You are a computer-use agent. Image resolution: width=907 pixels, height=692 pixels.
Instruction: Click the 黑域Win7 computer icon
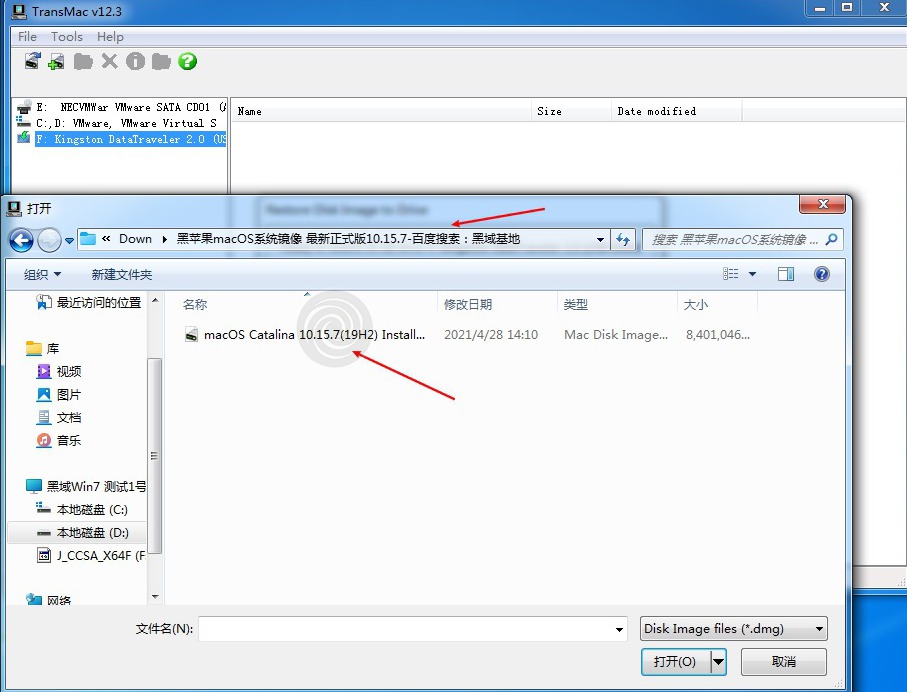click(x=34, y=486)
